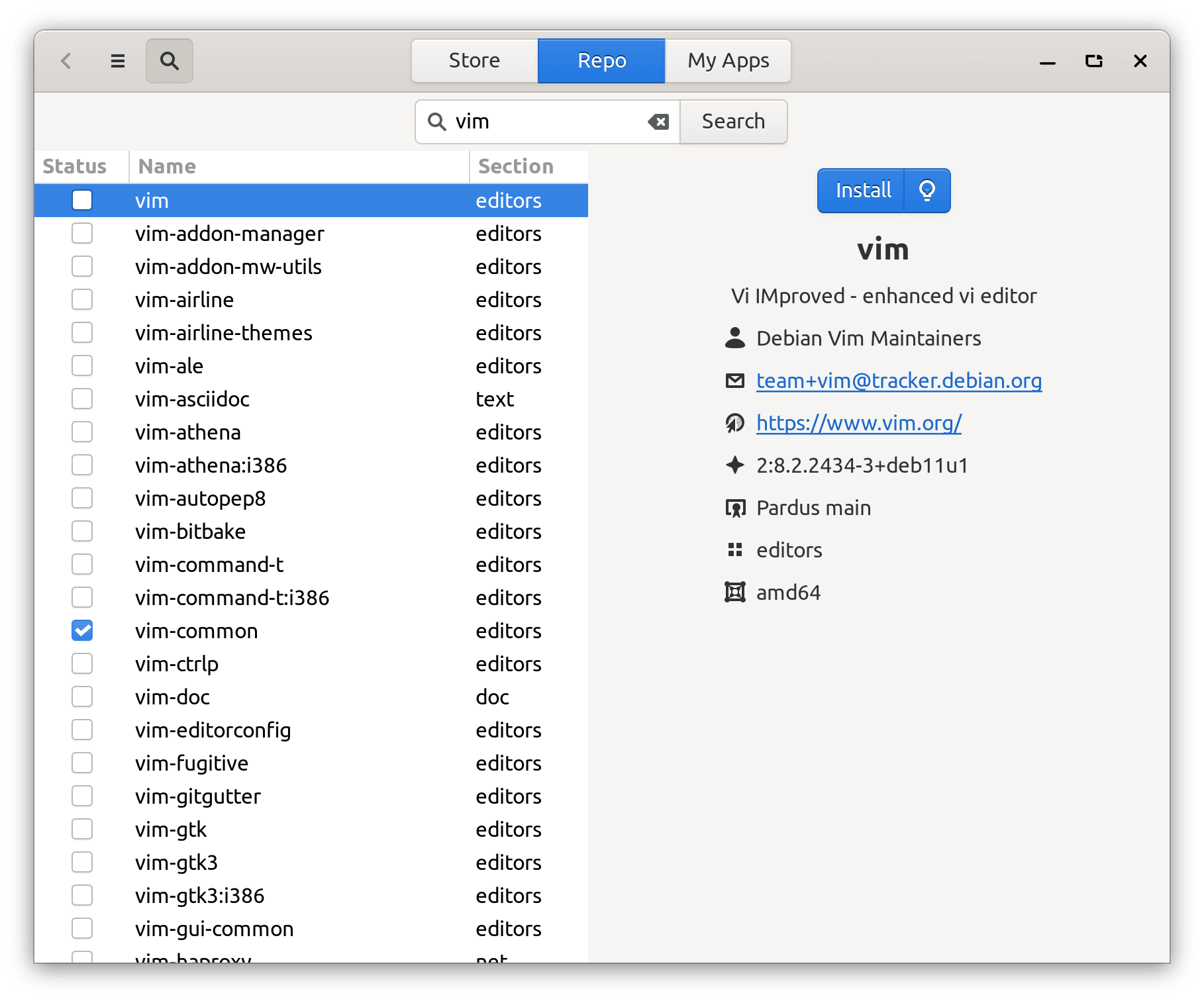Screen dimensions: 1204x1001
Task: Select the vim-command-t row
Action: tap(311, 564)
